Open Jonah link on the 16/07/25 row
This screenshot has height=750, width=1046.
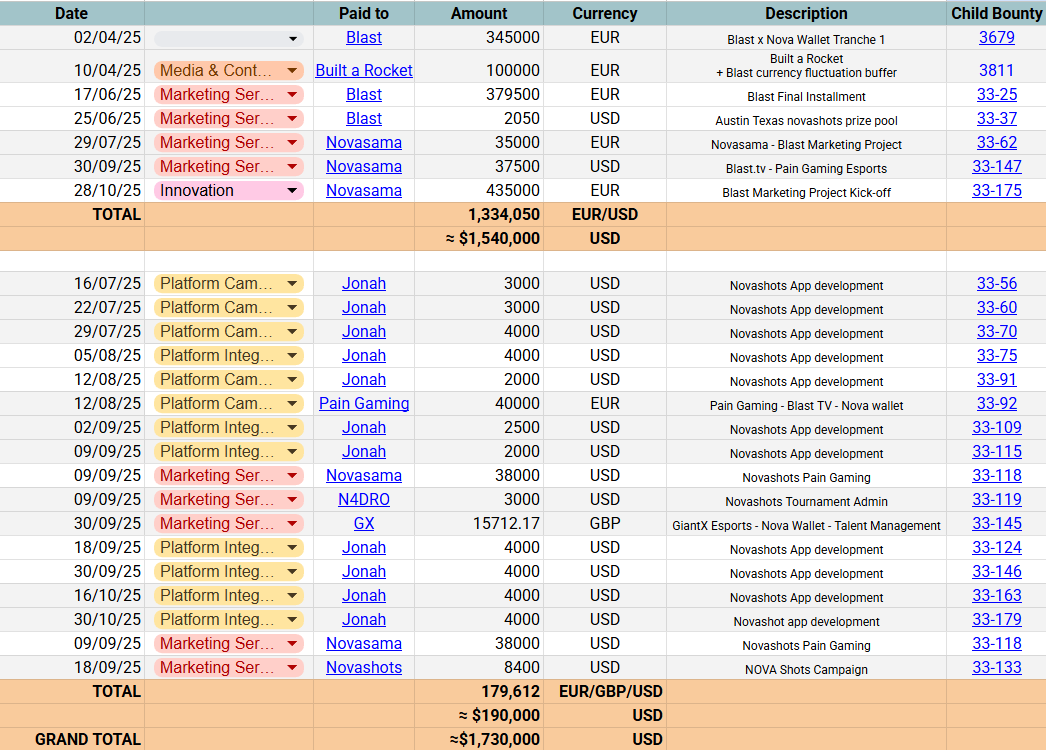click(364, 284)
